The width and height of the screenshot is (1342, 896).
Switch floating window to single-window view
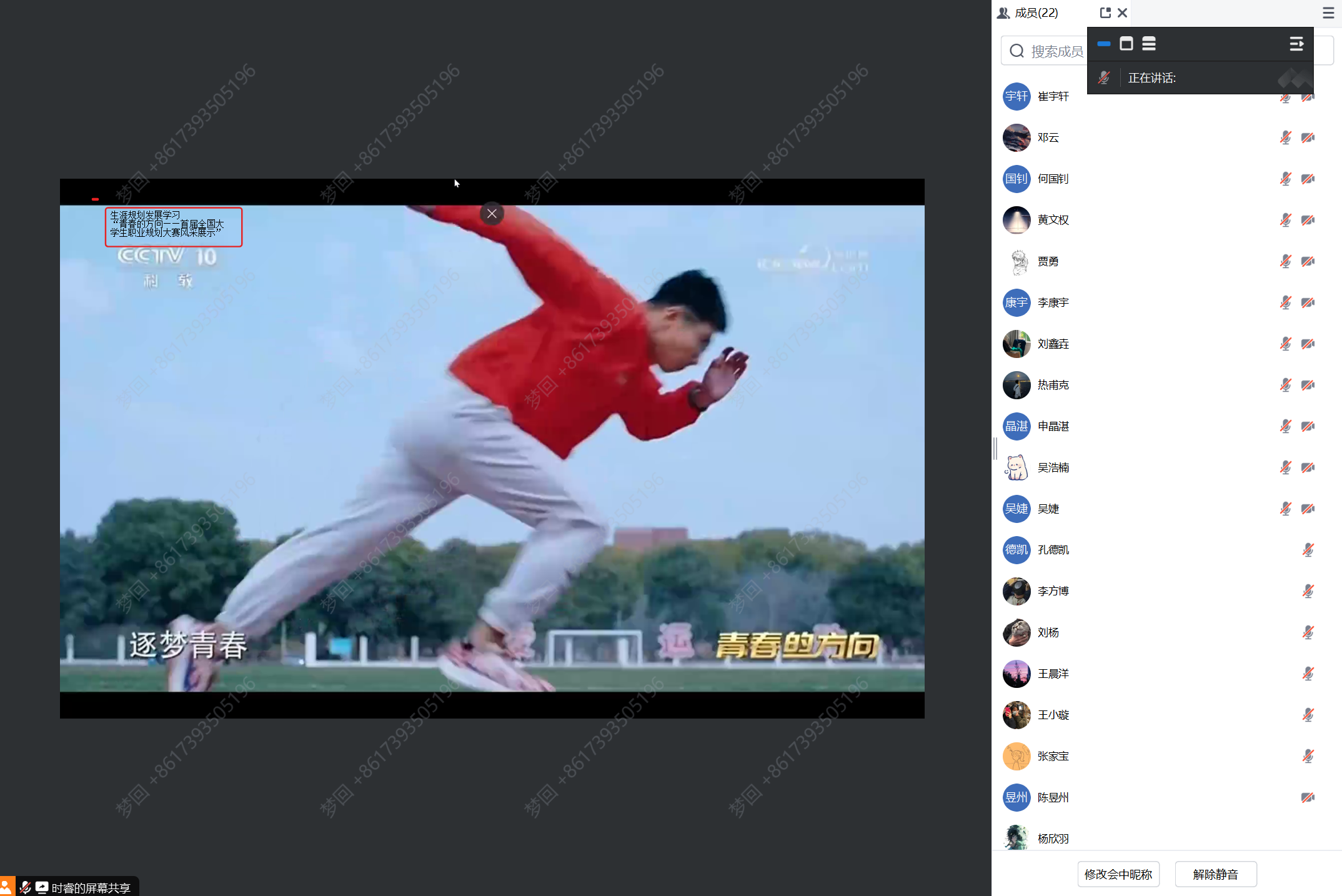1126,44
